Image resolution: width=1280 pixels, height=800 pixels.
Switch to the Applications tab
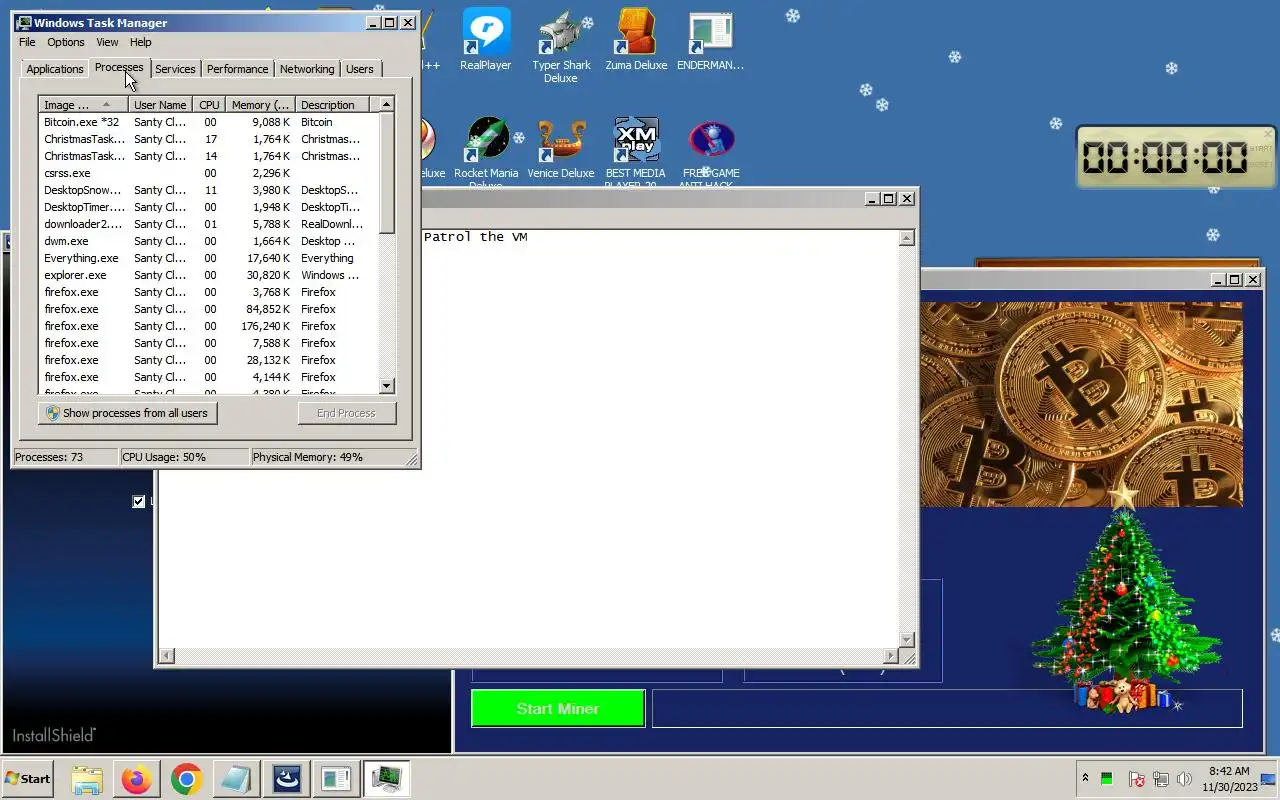(55, 69)
